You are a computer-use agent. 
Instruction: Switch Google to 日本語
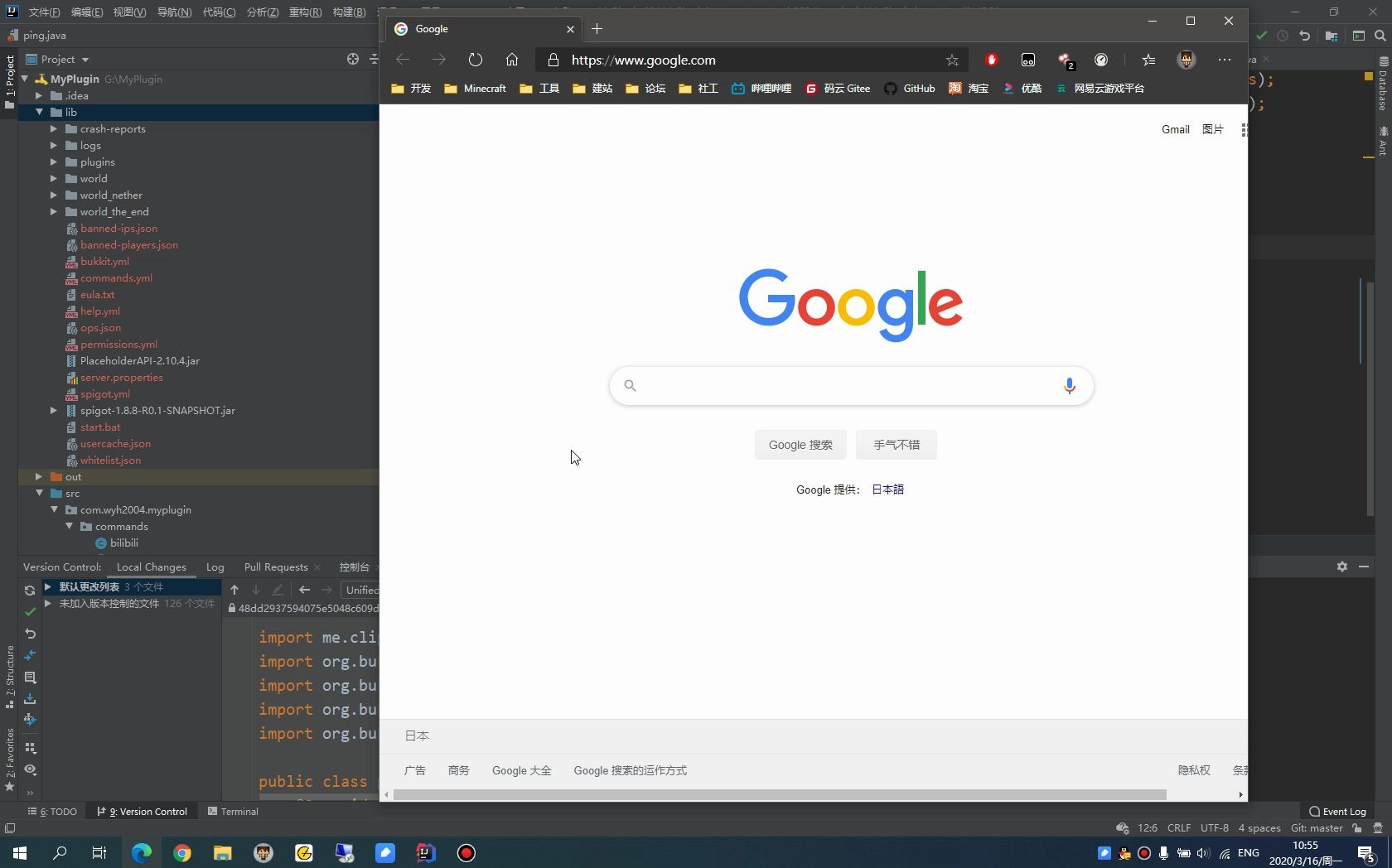(887, 489)
